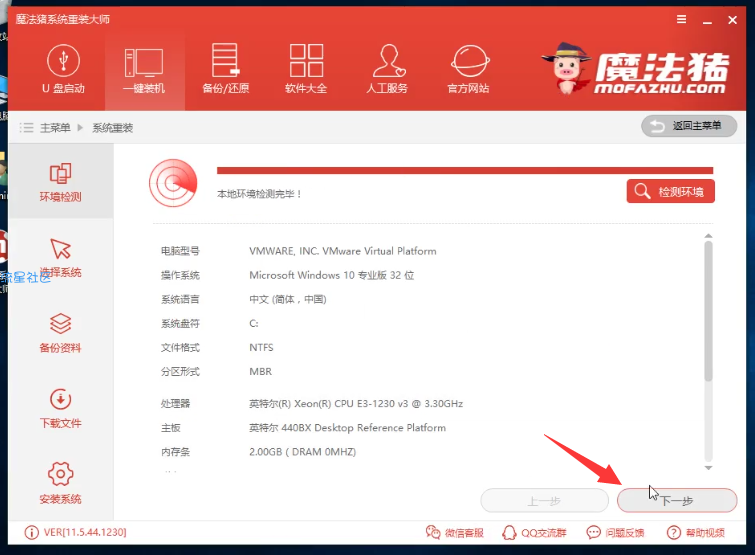Click the 系统盘符 label
The height and width of the screenshot is (555, 755).
click(x=180, y=323)
